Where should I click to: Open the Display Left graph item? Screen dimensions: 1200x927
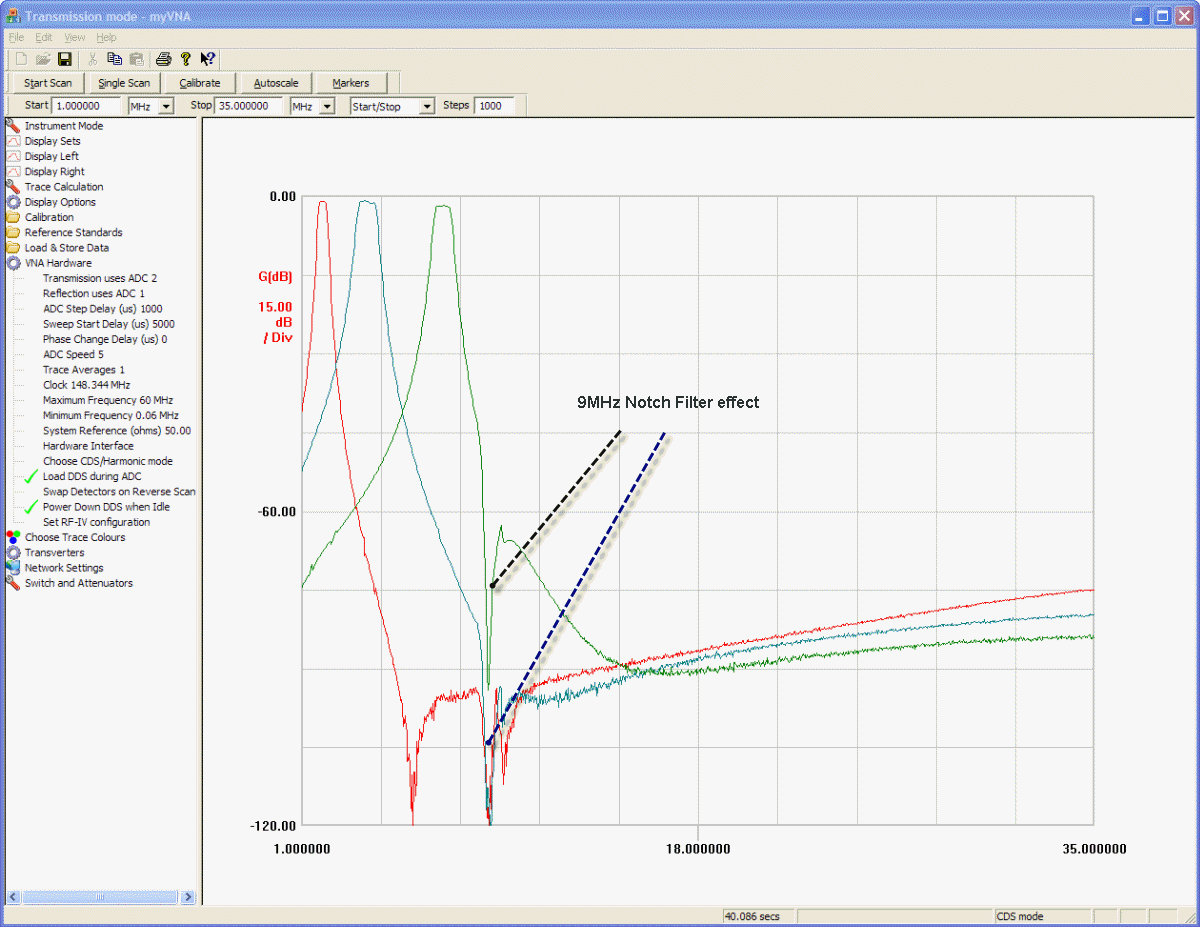pyautogui.click(x=51, y=156)
